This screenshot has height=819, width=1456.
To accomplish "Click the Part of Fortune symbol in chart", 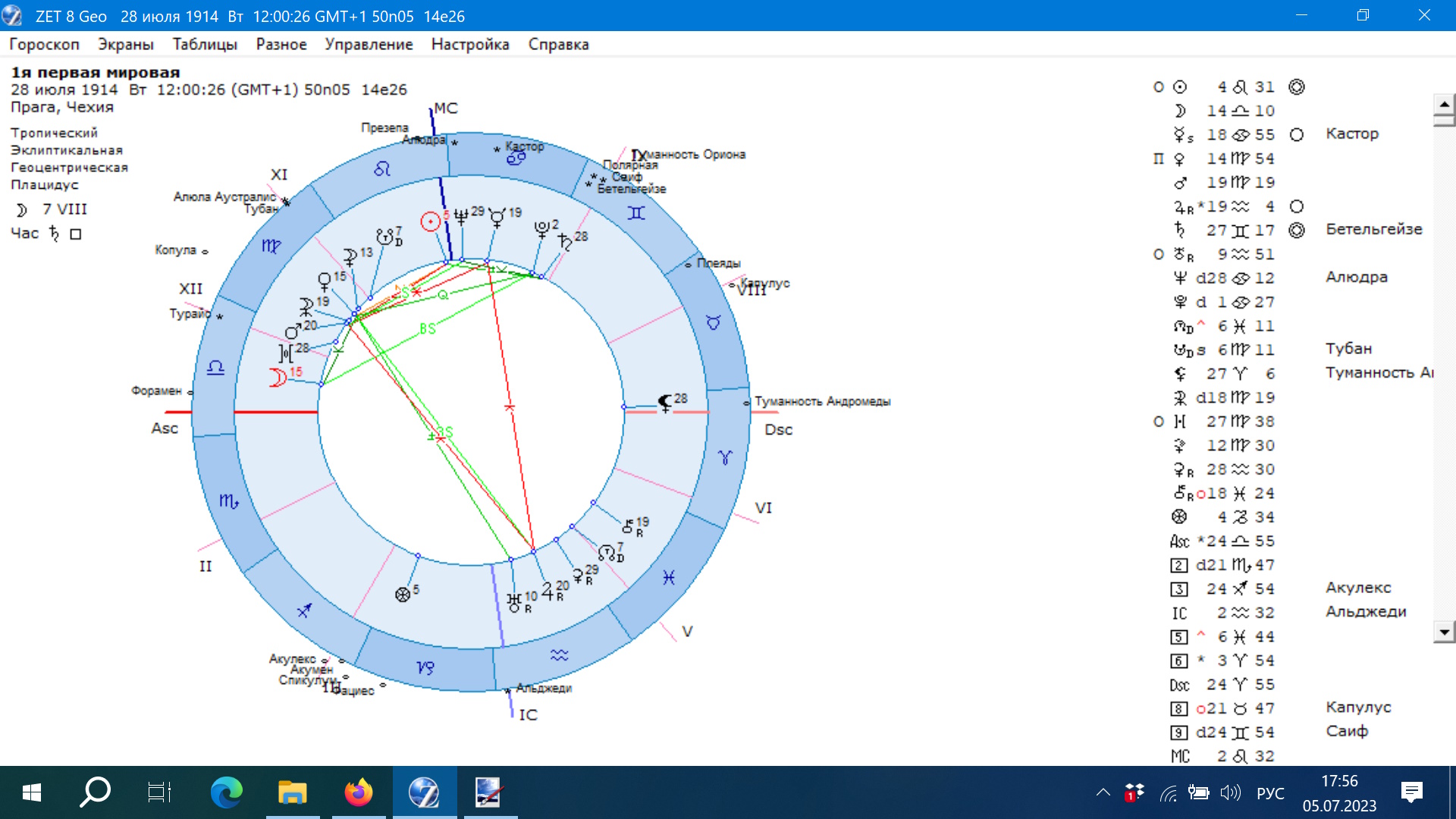I will pos(403,595).
